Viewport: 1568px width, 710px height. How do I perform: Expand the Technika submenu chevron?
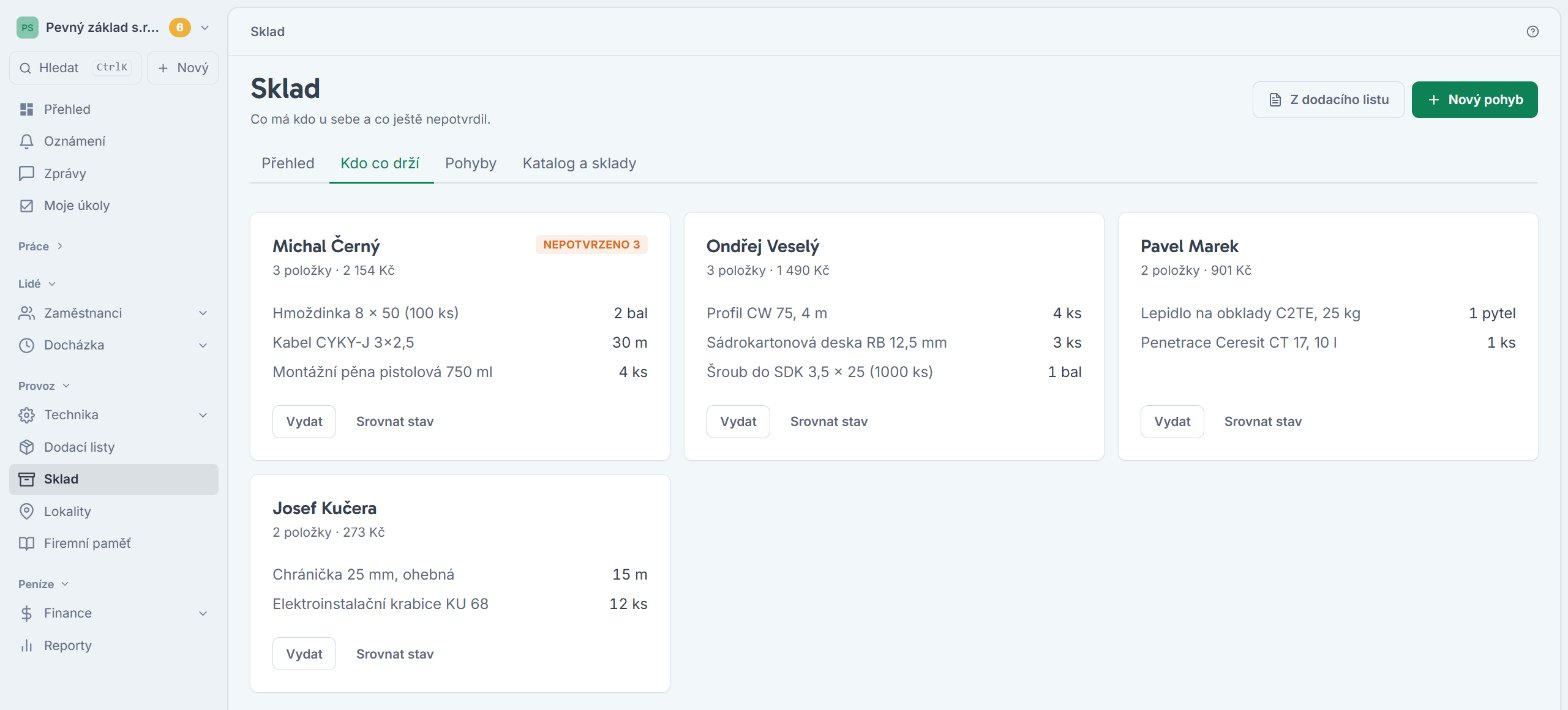click(x=203, y=415)
